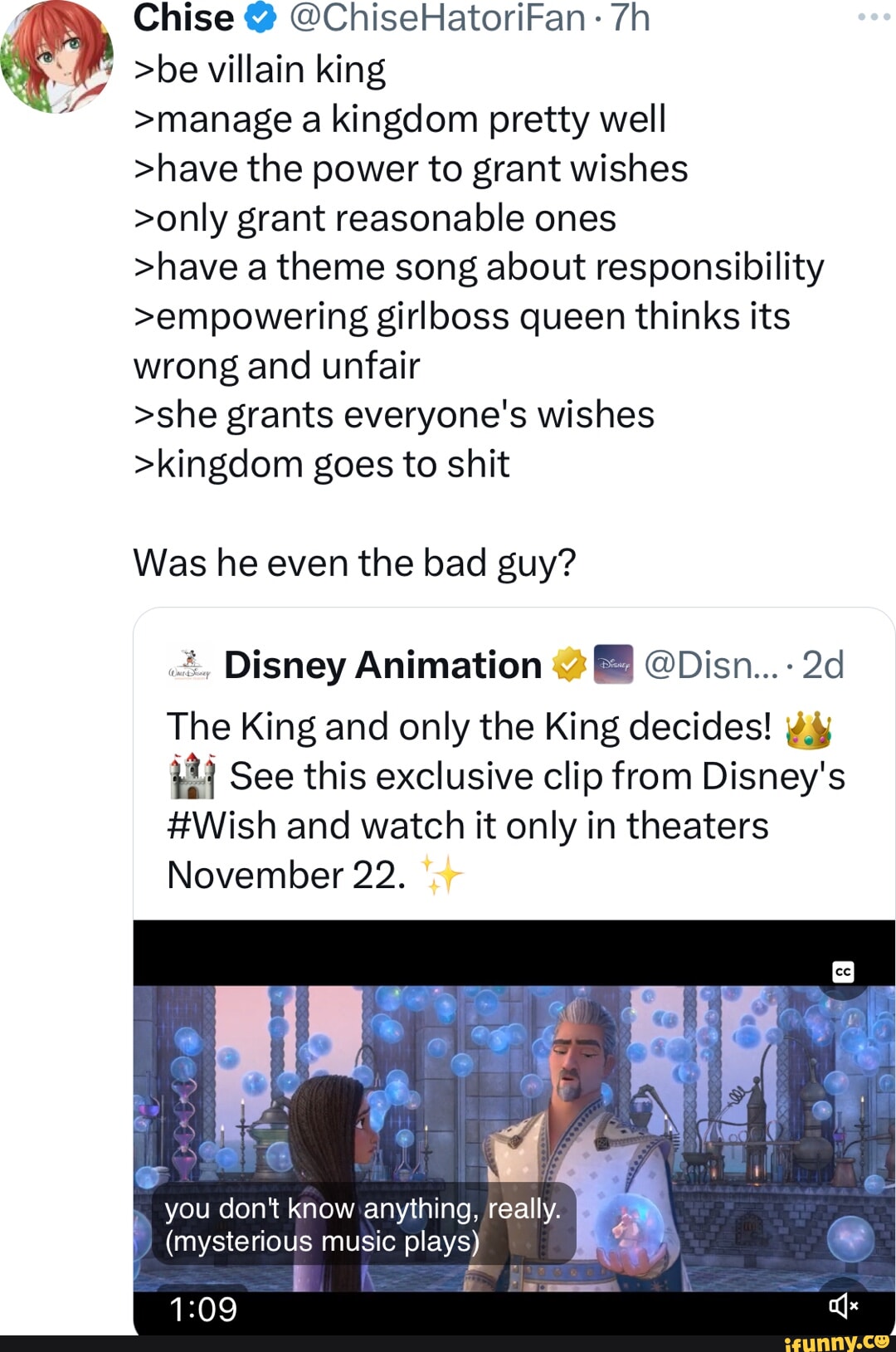Click the 1:09 video duration label
896x1352 pixels.
(203, 1309)
